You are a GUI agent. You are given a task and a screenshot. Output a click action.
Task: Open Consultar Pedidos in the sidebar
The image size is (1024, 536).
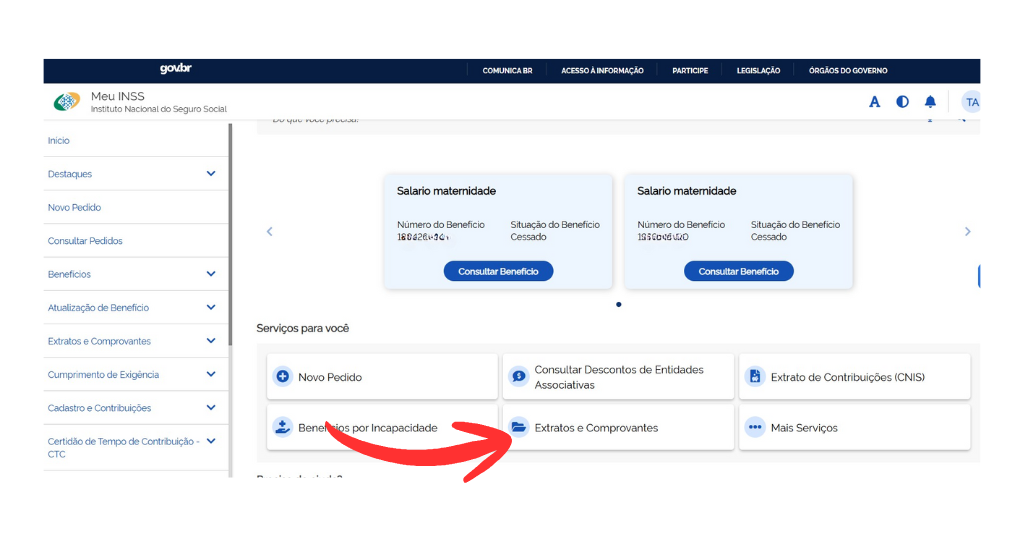pyautogui.click(x=85, y=241)
